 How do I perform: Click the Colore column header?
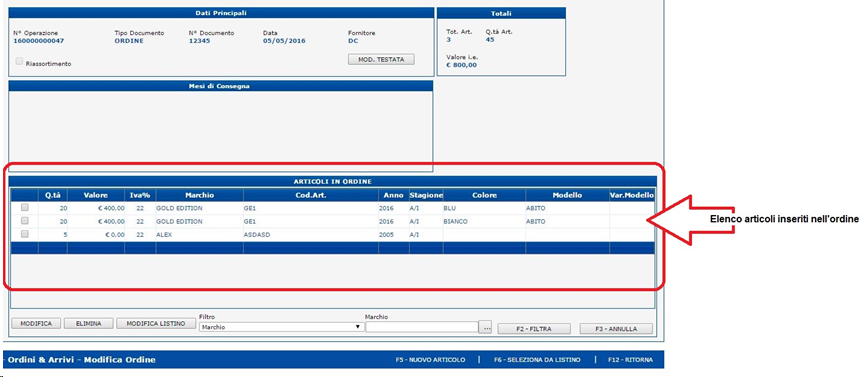[484, 195]
